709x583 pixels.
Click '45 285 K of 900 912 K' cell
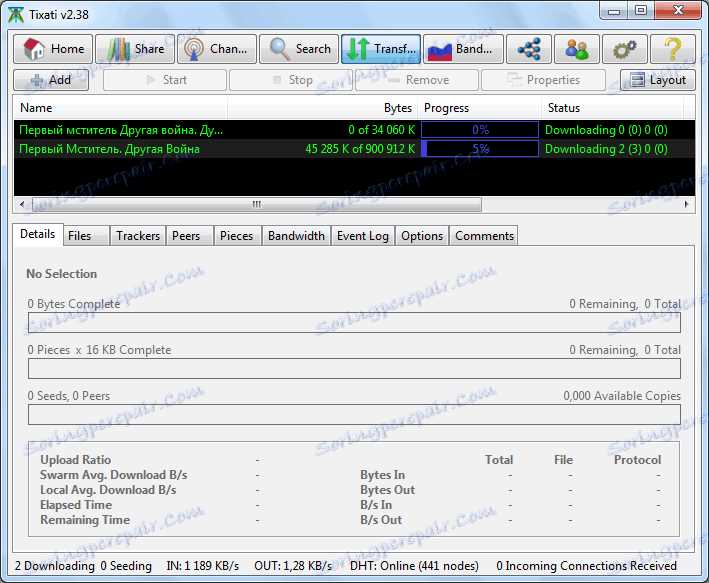point(360,149)
